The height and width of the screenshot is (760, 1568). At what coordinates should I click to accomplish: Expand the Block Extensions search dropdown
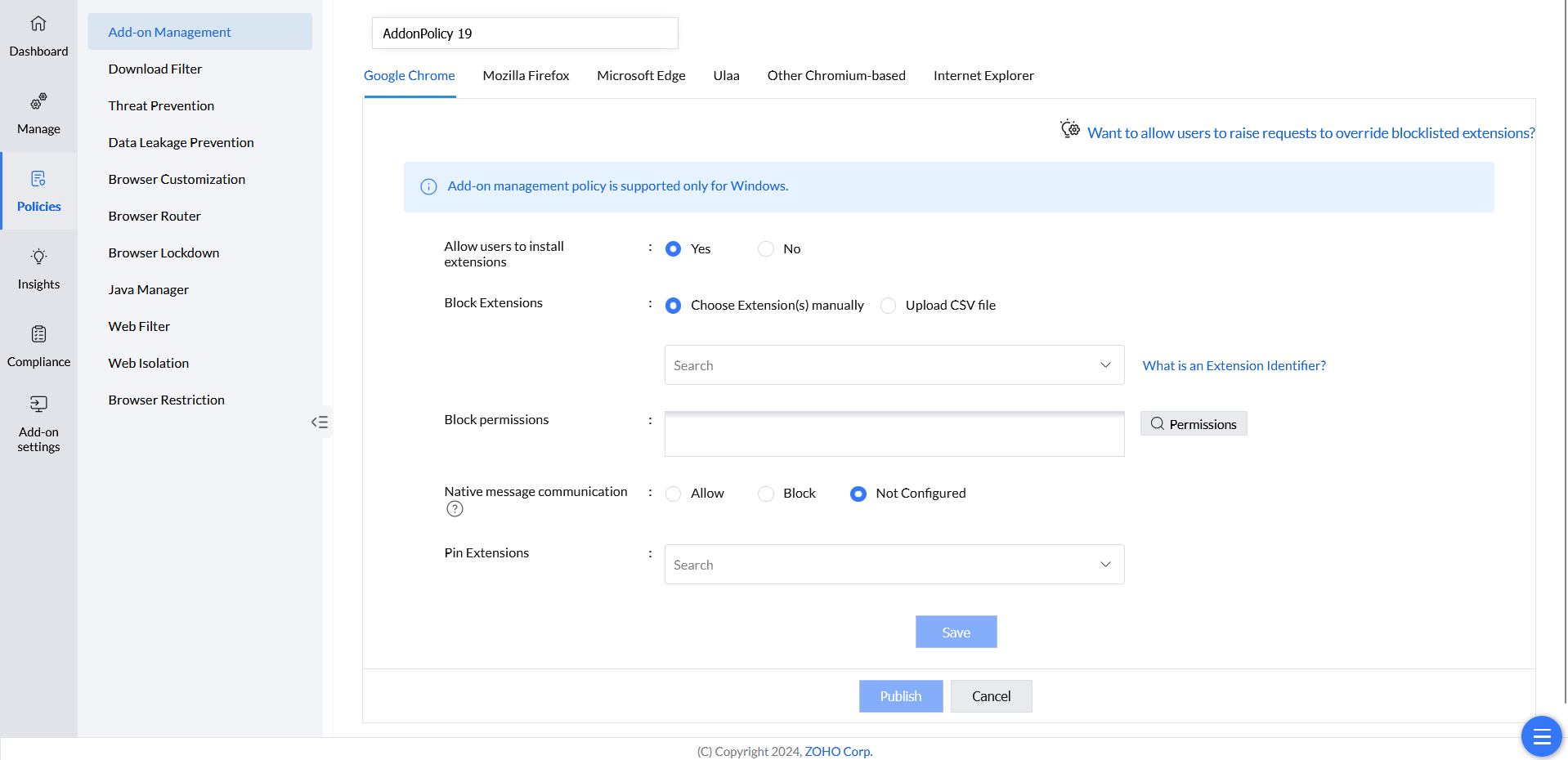coord(1105,365)
